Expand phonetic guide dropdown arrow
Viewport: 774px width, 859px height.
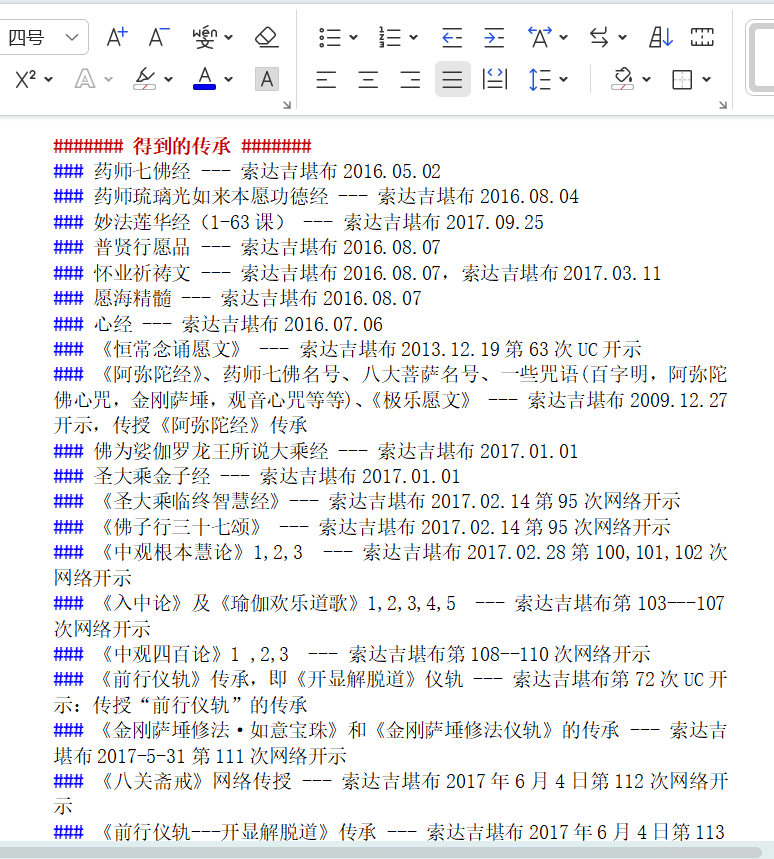point(228,37)
